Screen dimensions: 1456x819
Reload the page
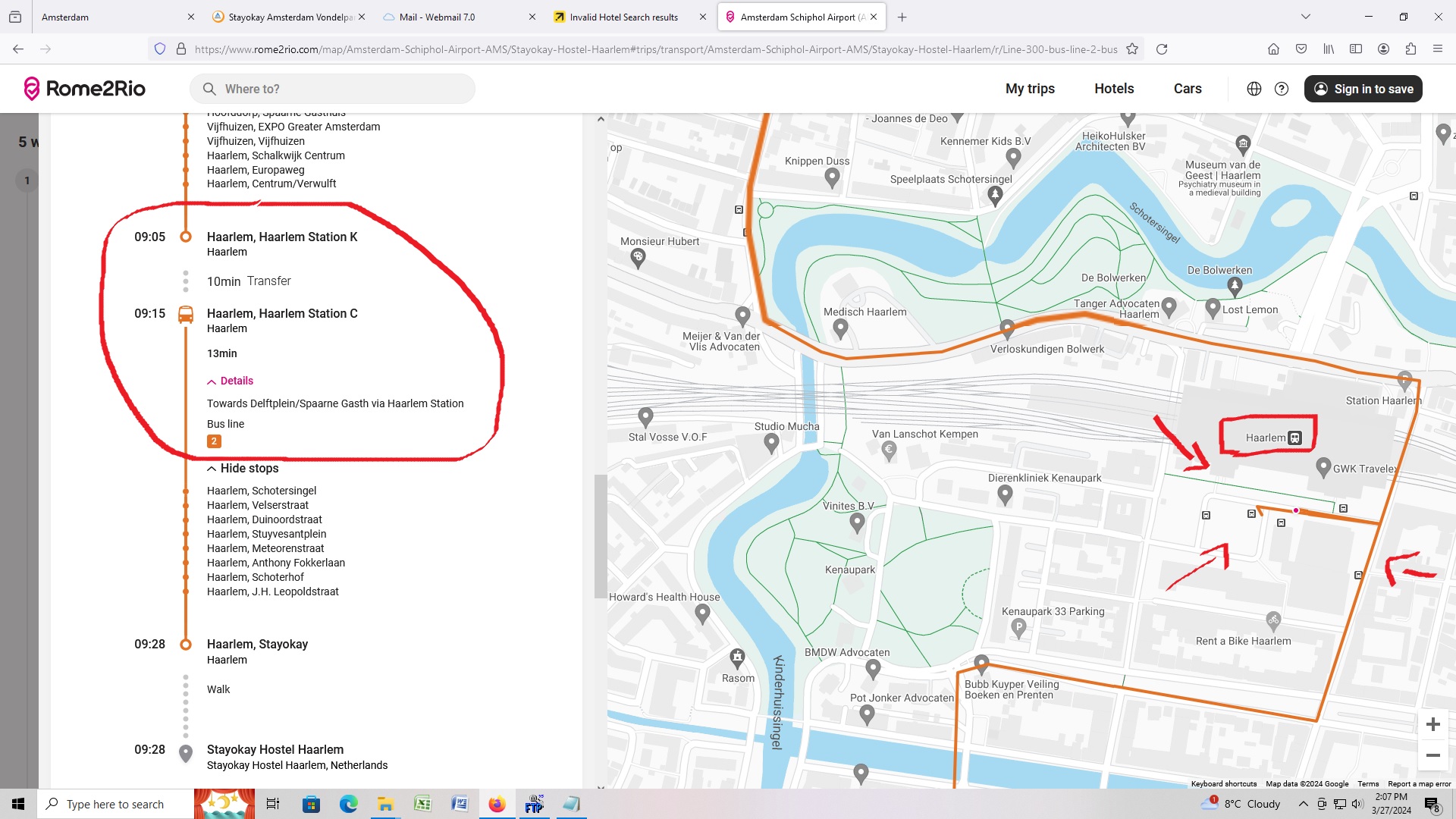(x=1161, y=49)
